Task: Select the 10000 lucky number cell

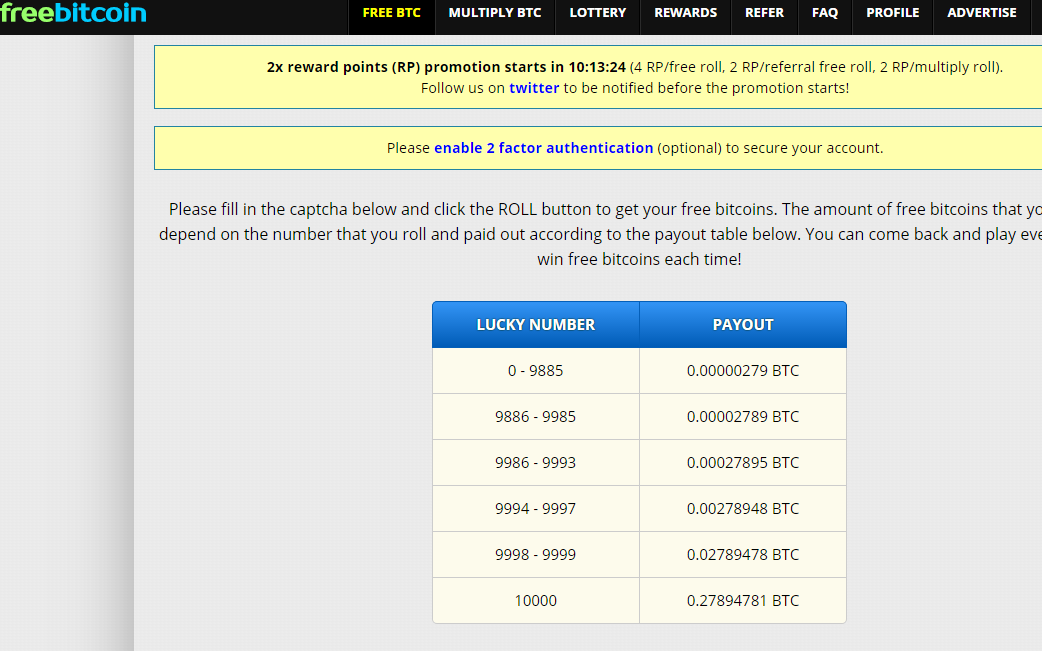Action: (536, 601)
